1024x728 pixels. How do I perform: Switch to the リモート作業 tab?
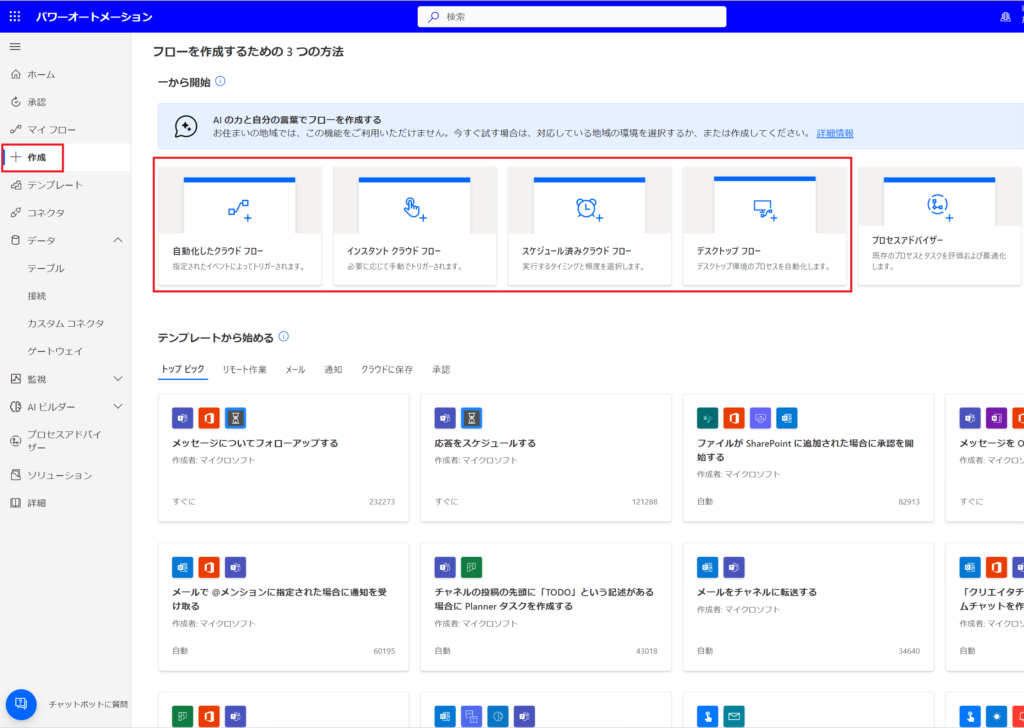point(244,370)
